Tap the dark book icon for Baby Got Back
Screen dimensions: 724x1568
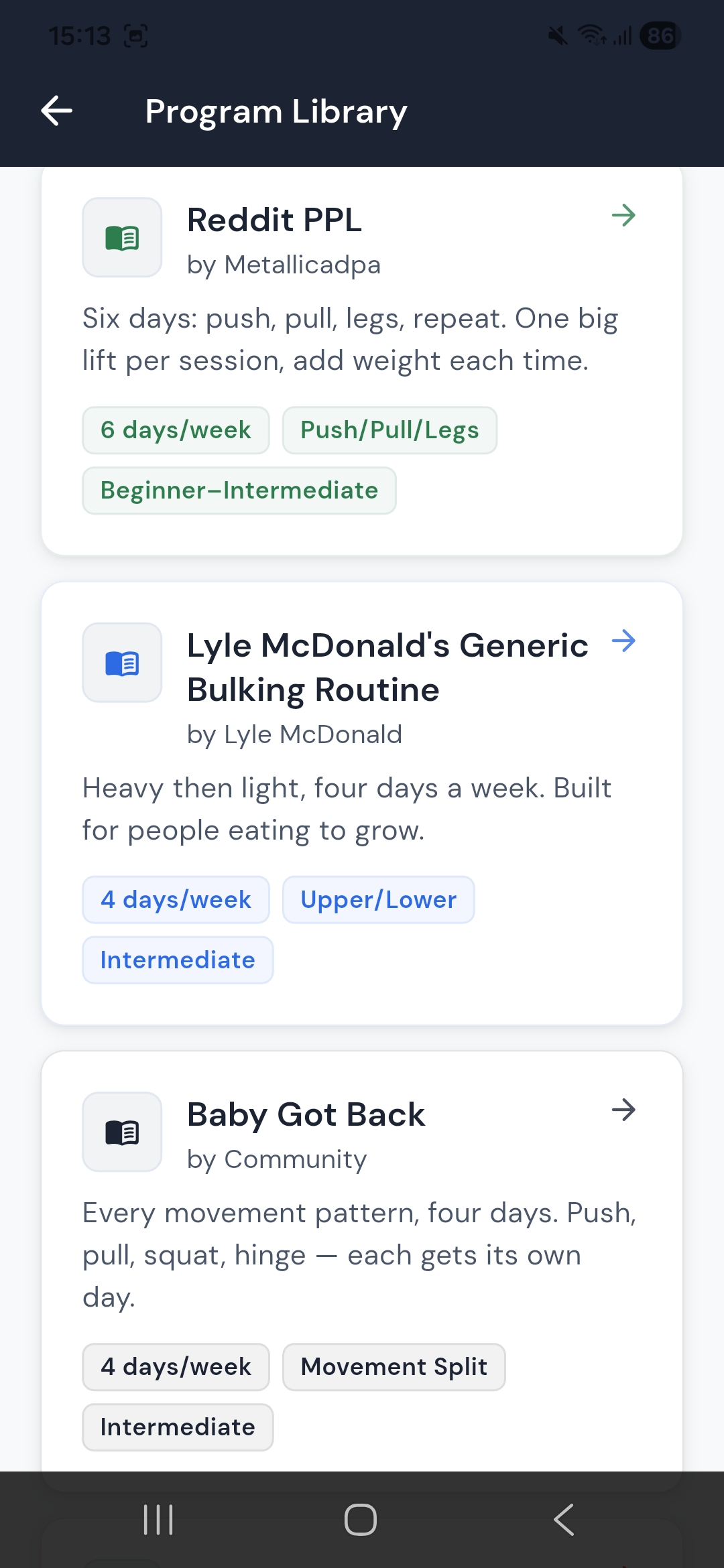(122, 1132)
